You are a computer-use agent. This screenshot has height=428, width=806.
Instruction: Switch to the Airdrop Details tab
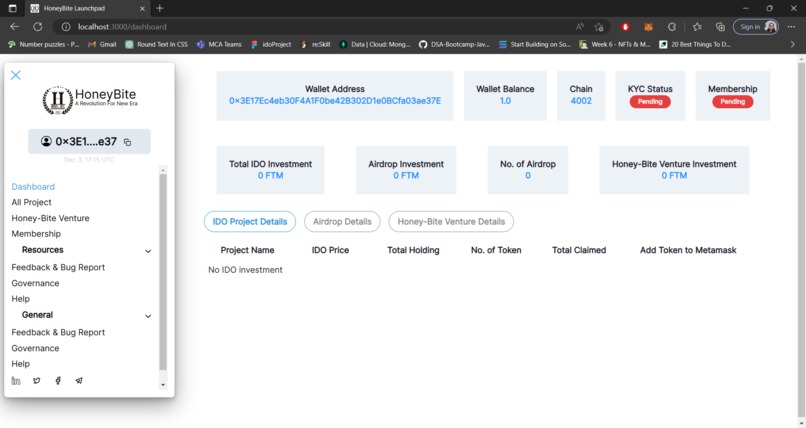coord(342,221)
